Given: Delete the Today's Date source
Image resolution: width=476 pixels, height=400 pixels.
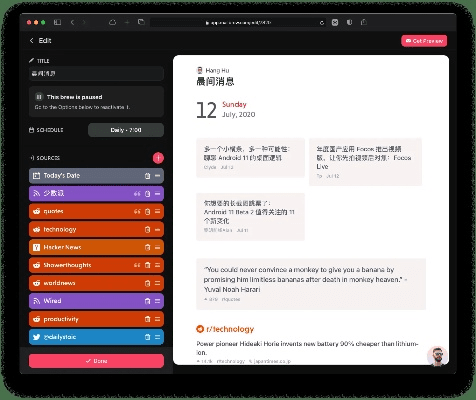Looking at the screenshot, I should [147, 176].
